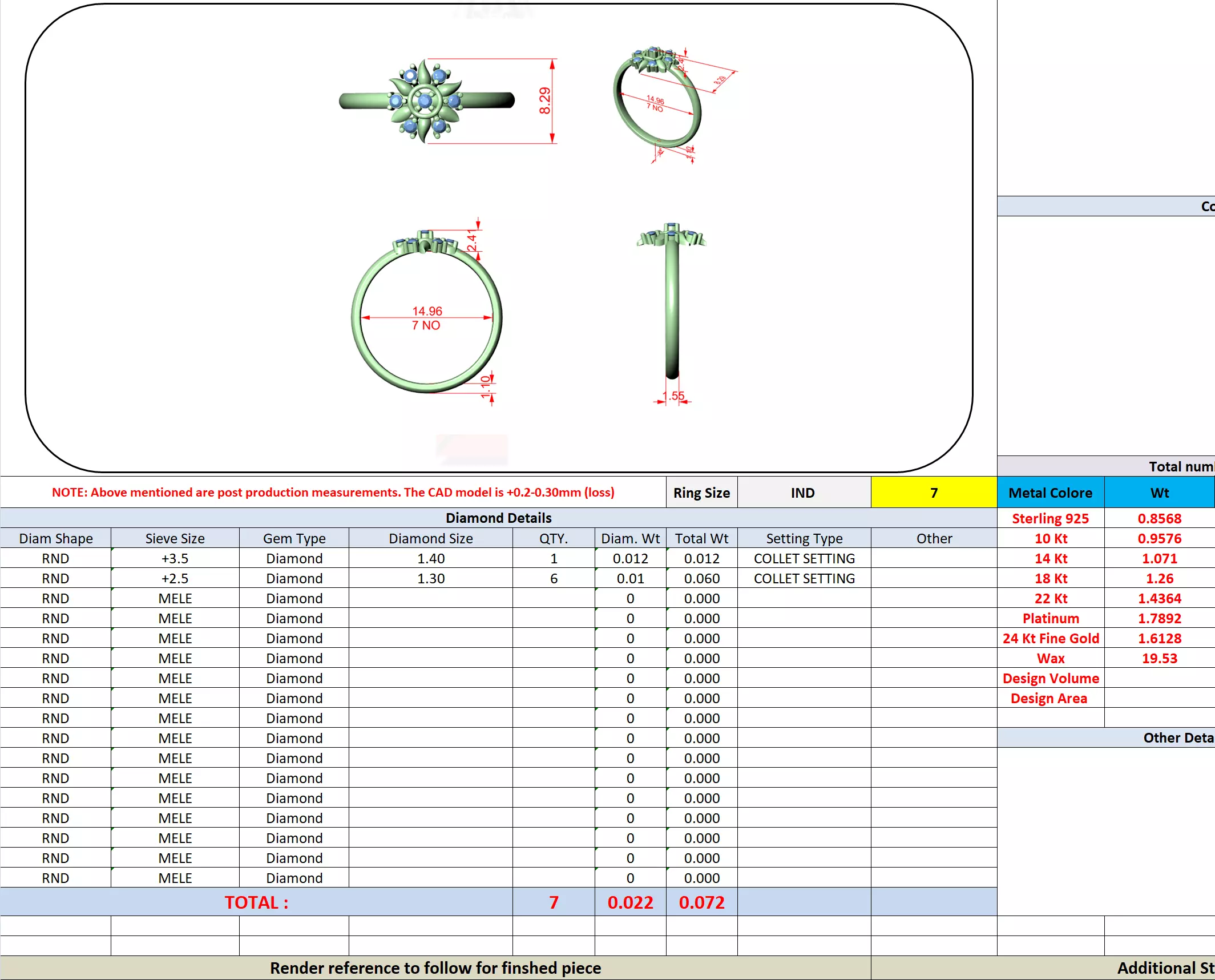Viewport: 1215px width, 980px height.
Task: Click the top view ring render
Action: tap(426, 101)
